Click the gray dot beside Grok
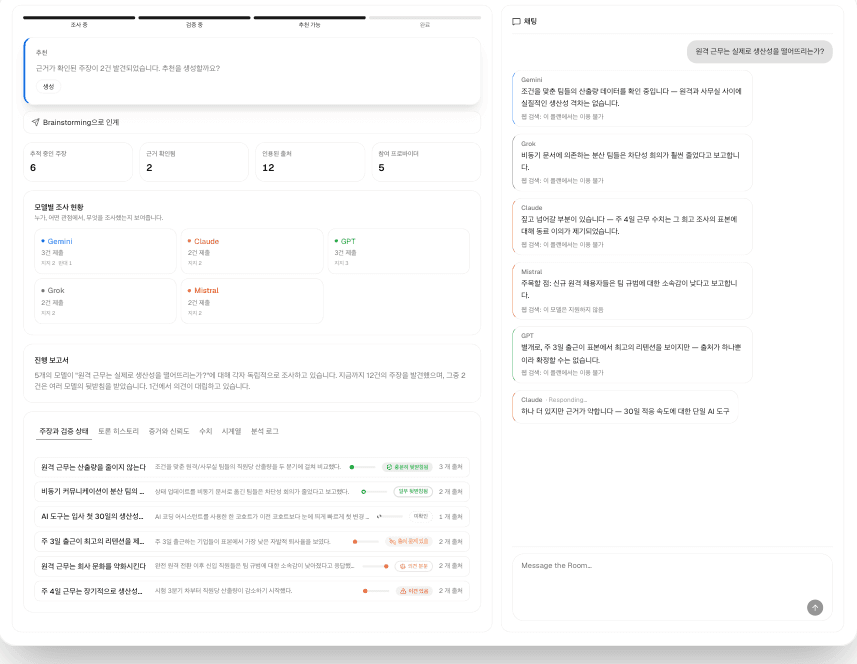The image size is (857, 664). point(43,291)
